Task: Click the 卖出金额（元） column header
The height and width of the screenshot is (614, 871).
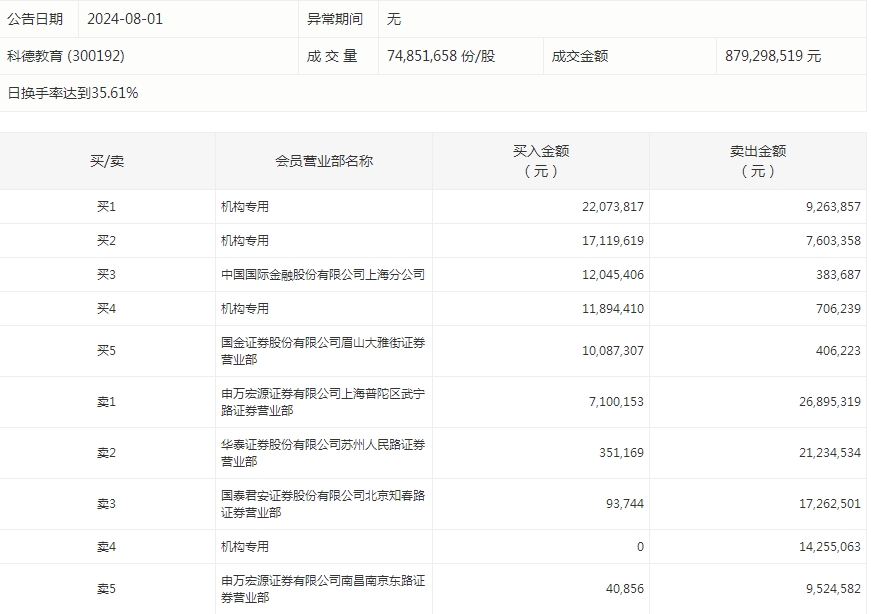Action: tap(758, 161)
